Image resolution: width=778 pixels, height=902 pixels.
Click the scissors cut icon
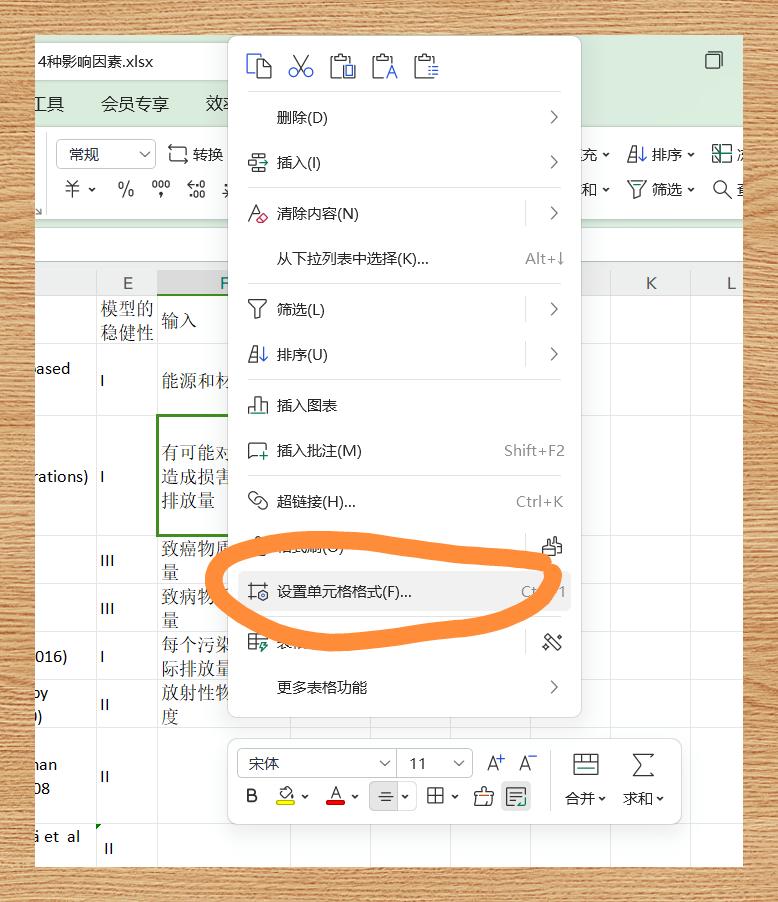tap(300, 66)
